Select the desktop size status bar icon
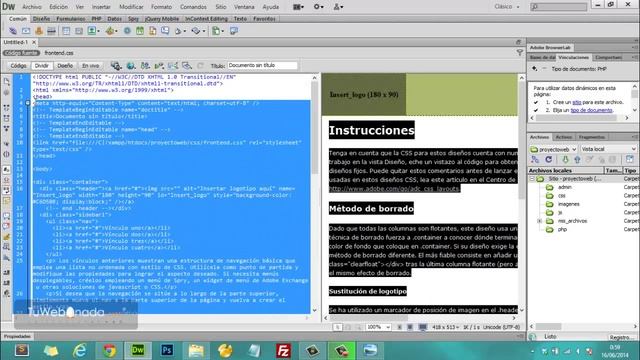This screenshot has width=640, height=360. click(x=423, y=327)
